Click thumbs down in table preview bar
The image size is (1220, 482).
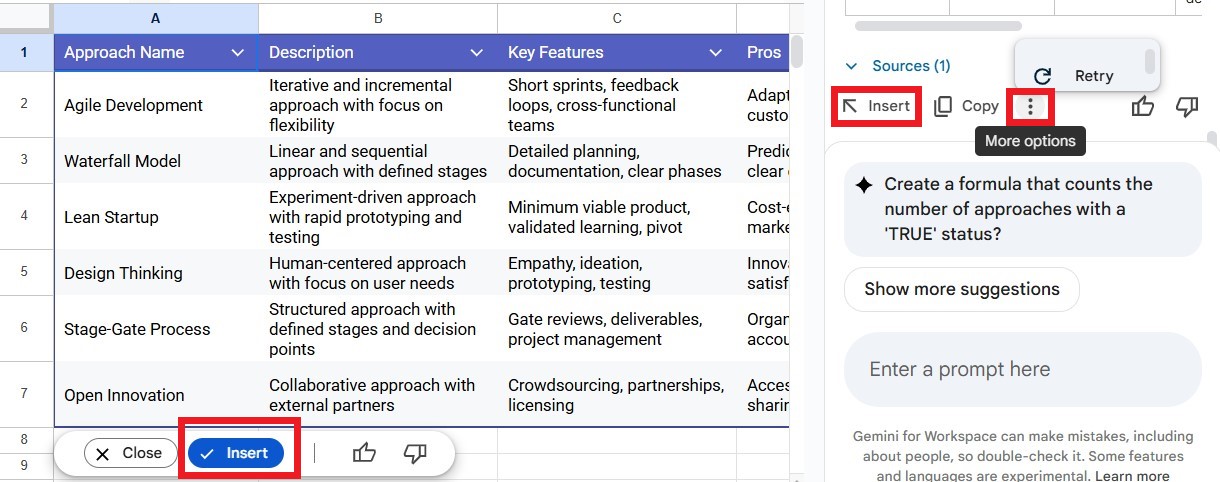415,453
